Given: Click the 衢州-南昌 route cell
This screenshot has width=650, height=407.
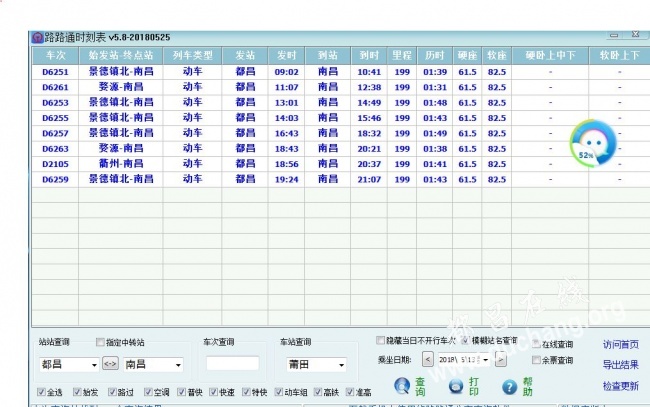Looking at the screenshot, I should (x=121, y=164).
